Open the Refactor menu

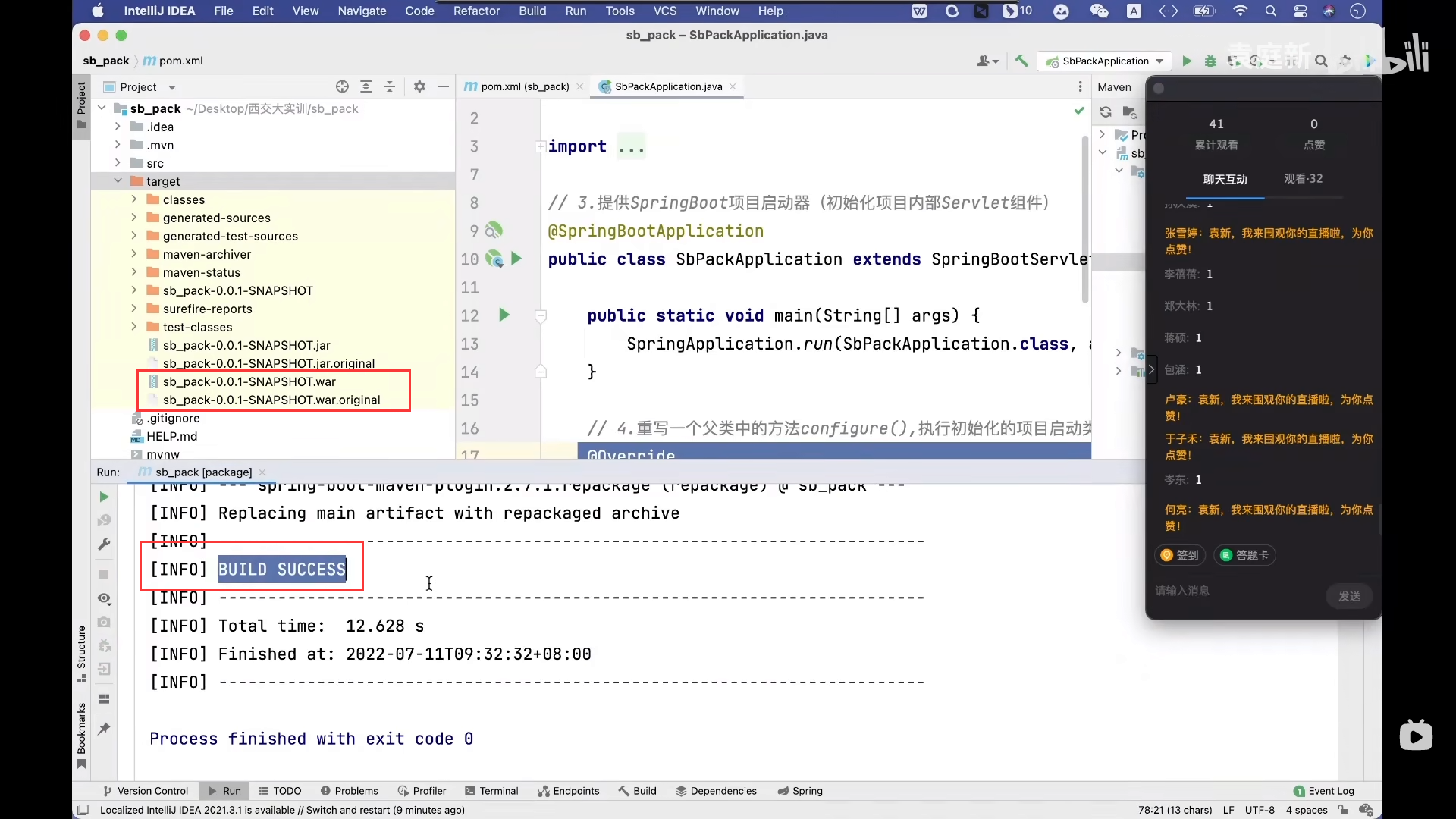476,11
